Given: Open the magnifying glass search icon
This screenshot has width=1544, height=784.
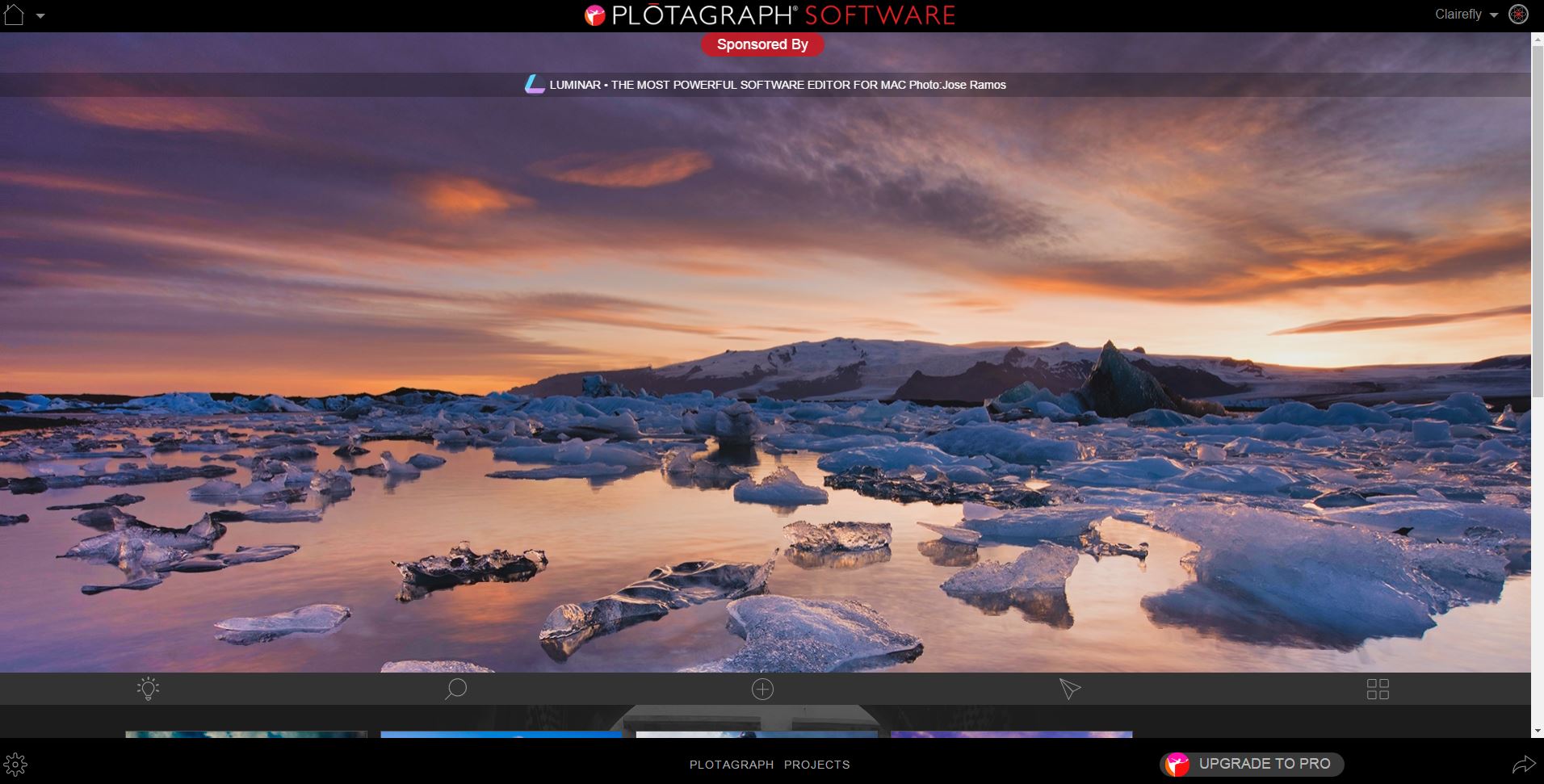Looking at the screenshot, I should coord(455,689).
